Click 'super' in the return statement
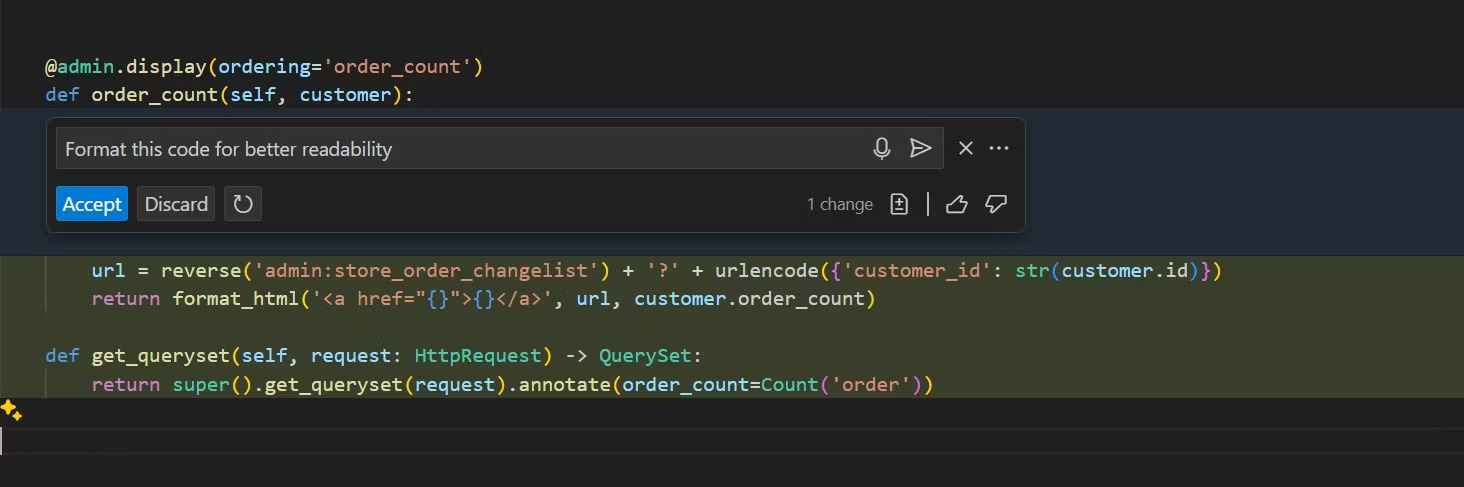Screen dimensions: 1464x487 [x=201, y=384]
